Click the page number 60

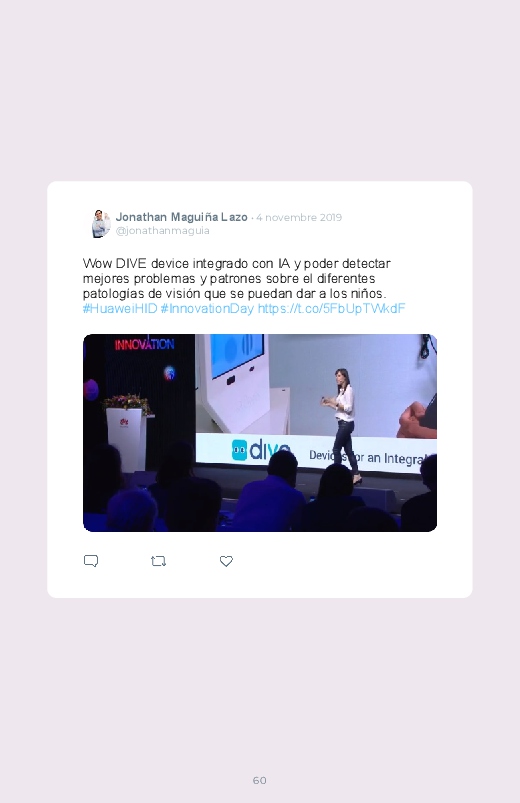[x=260, y=780]
